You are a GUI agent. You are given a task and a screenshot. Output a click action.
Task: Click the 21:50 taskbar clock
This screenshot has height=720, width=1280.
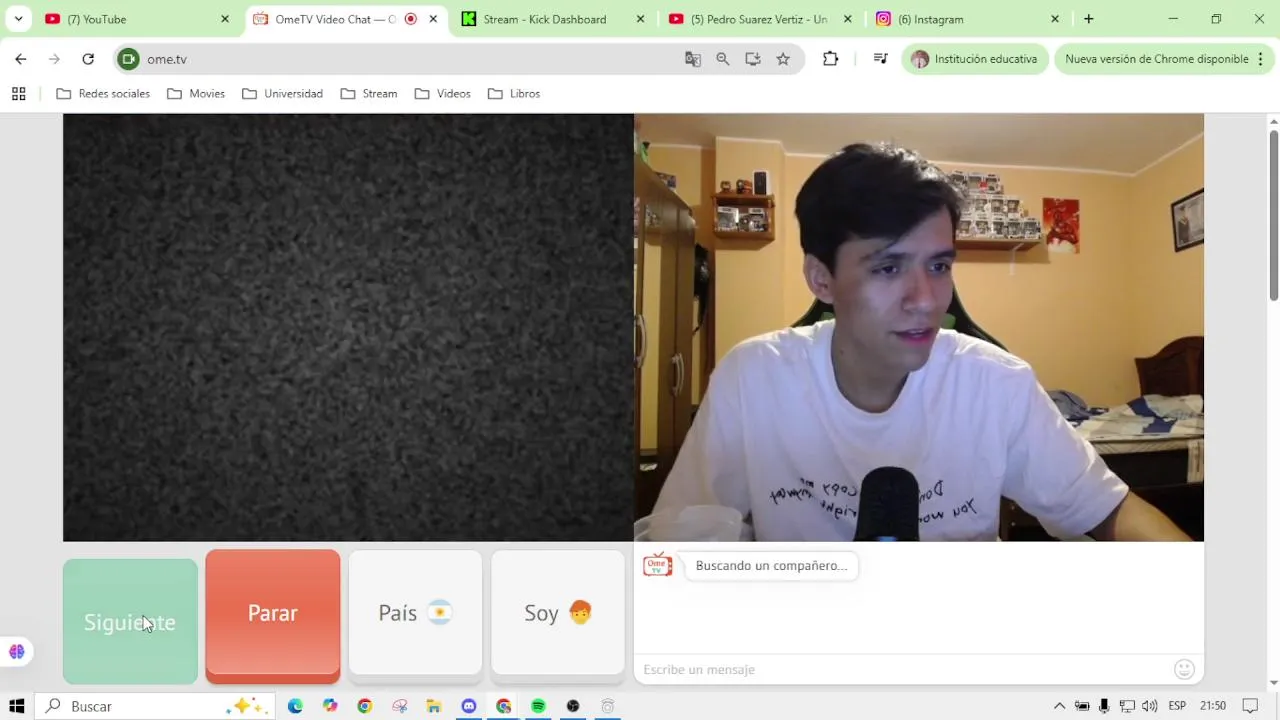click(1213, 706)
